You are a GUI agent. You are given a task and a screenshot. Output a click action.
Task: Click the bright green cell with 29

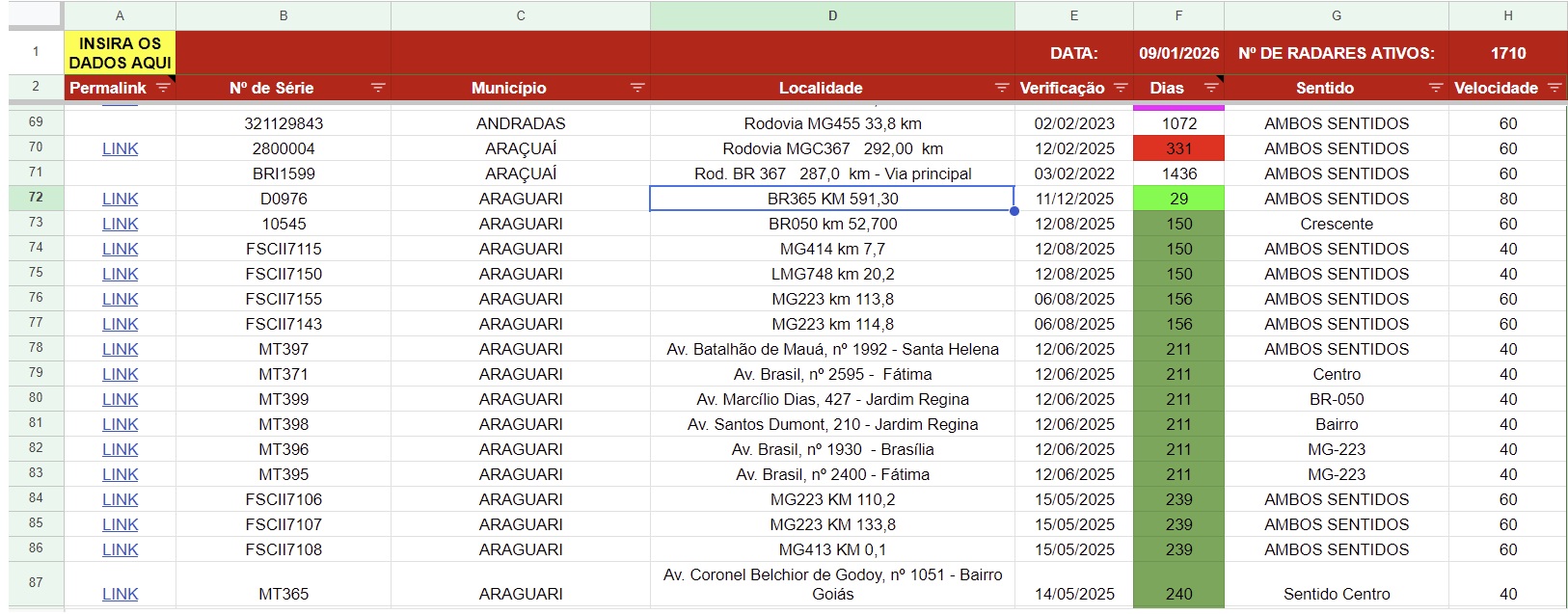pos(1178,199)
